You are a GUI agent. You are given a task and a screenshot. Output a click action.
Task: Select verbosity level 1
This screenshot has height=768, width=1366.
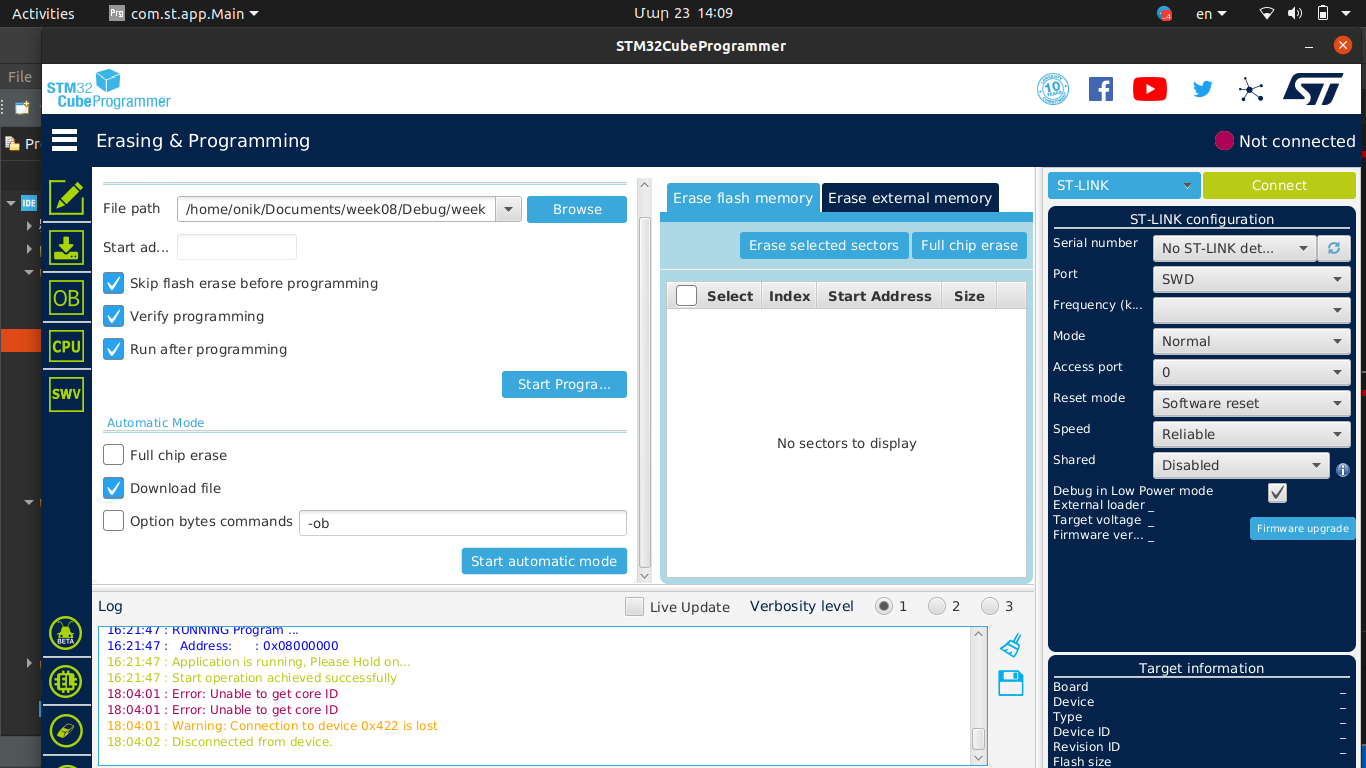coord(884,606)
